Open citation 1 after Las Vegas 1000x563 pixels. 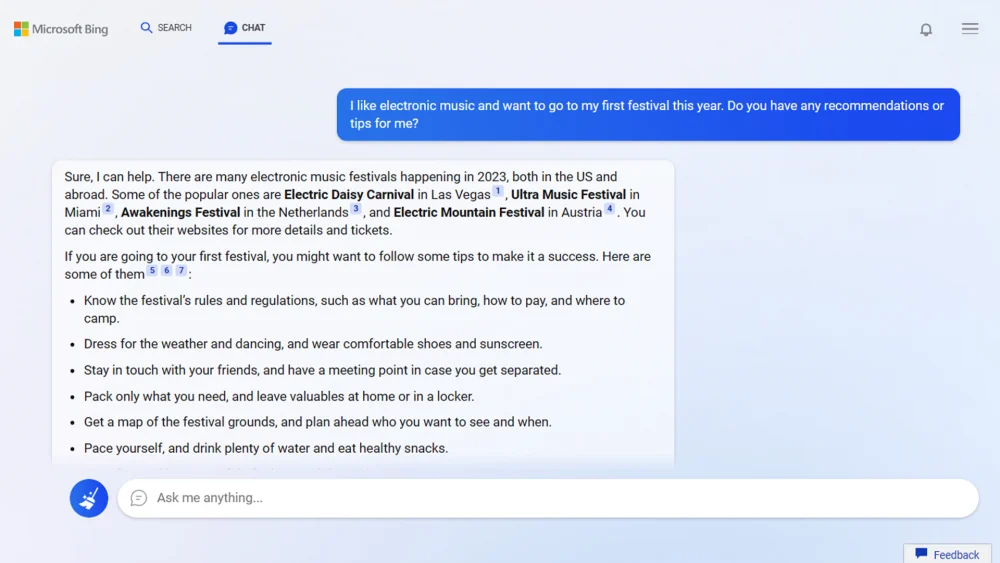498,191
